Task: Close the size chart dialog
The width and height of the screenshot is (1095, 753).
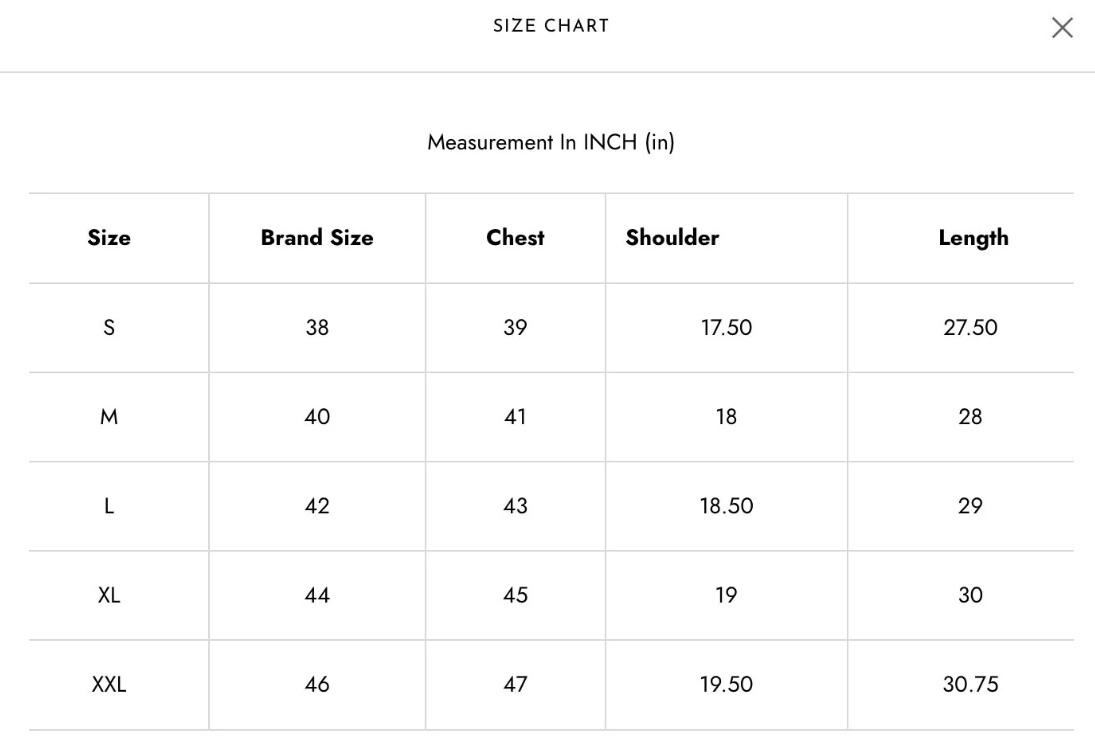Action: coord(1062,28)
